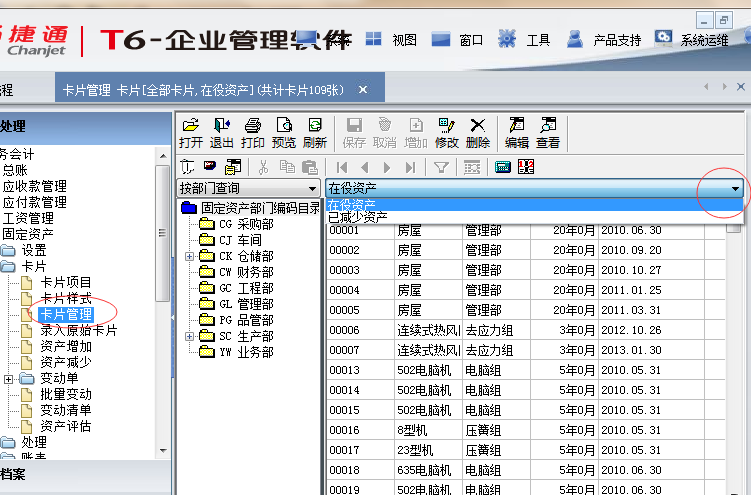Click the 打印 (Print) toolbar icon
751x495 pixels.
pos(253,131)
